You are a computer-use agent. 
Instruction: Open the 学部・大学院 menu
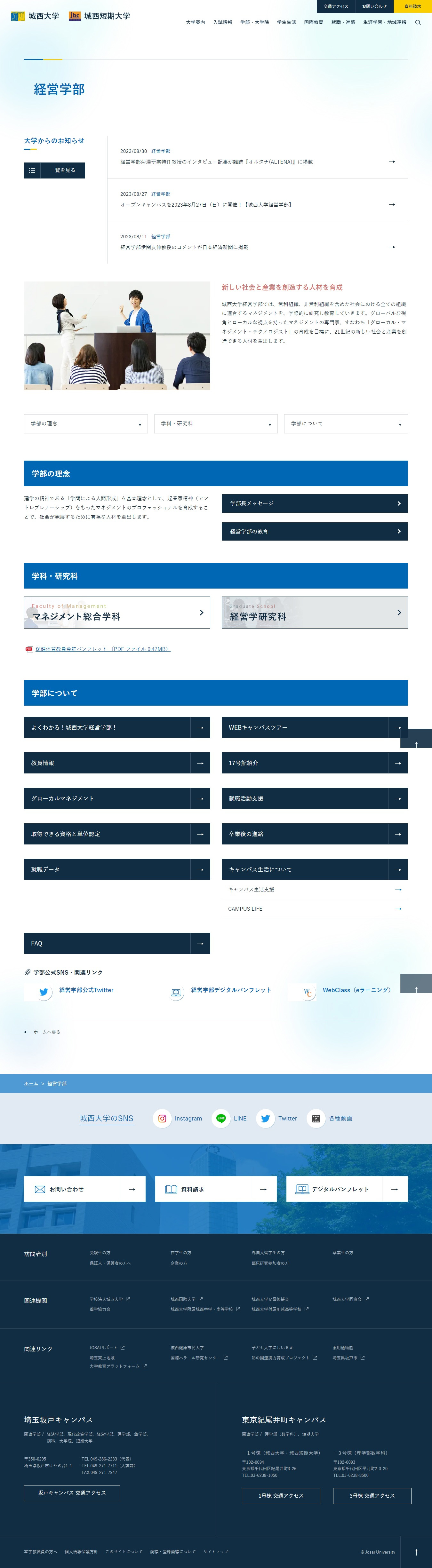coord(255,22)
